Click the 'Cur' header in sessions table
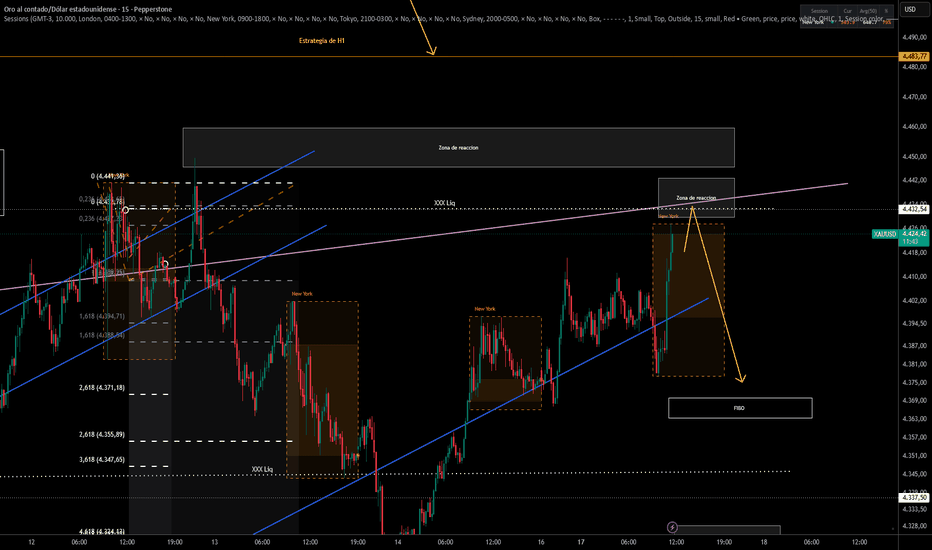Viewport: 932px width, 550px height. click(847, 11)
